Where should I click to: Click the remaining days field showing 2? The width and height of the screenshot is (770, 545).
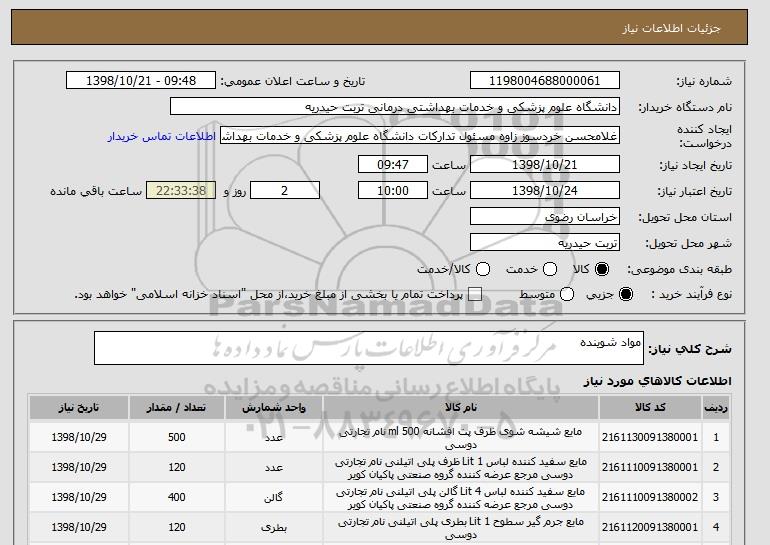(285, 191)
